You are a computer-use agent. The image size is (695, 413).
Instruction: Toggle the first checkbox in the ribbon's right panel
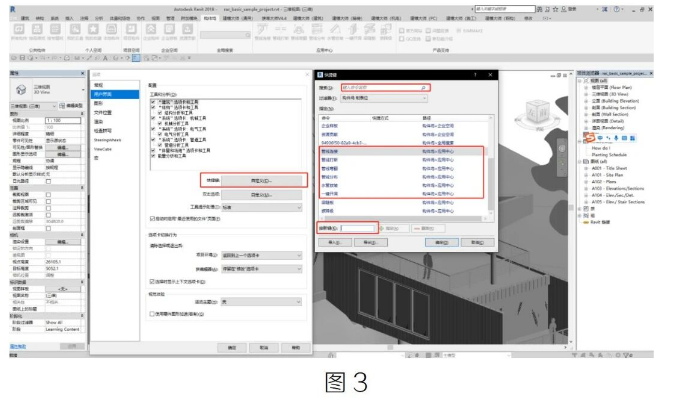402,31
